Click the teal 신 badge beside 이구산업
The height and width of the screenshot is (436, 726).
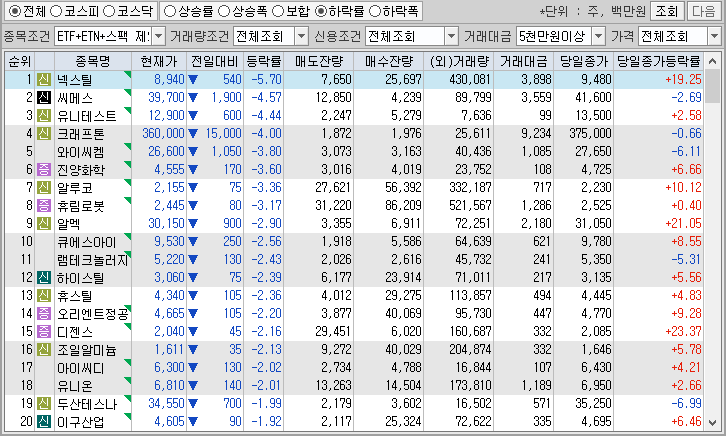click(44, 422)
